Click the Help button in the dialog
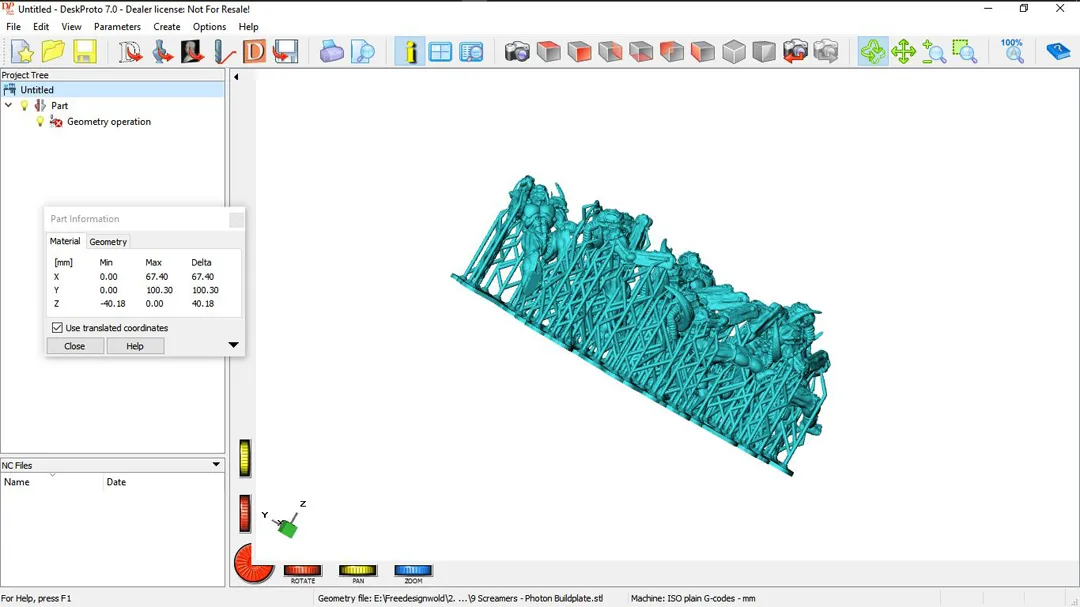This screenshot has width=1080, height=607. coord(135,346)
